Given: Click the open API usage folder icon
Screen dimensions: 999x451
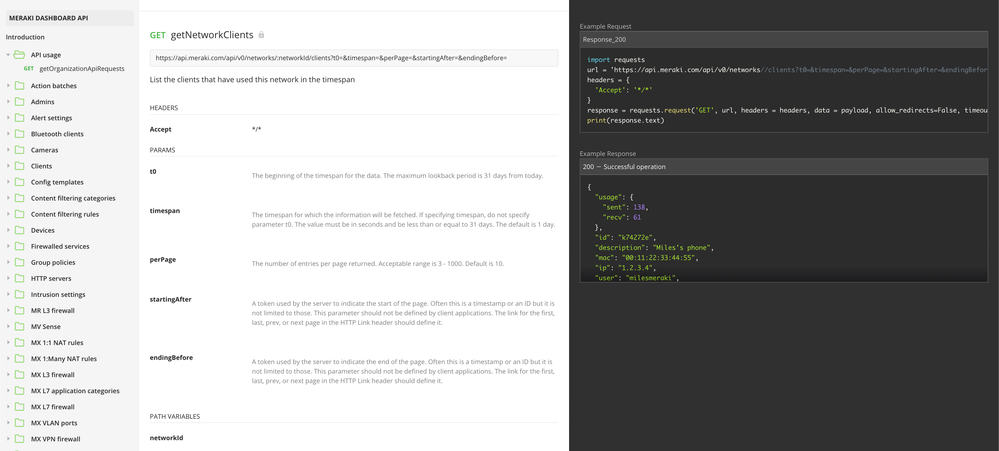Looking at the screenshot, I should click(19, 55).
